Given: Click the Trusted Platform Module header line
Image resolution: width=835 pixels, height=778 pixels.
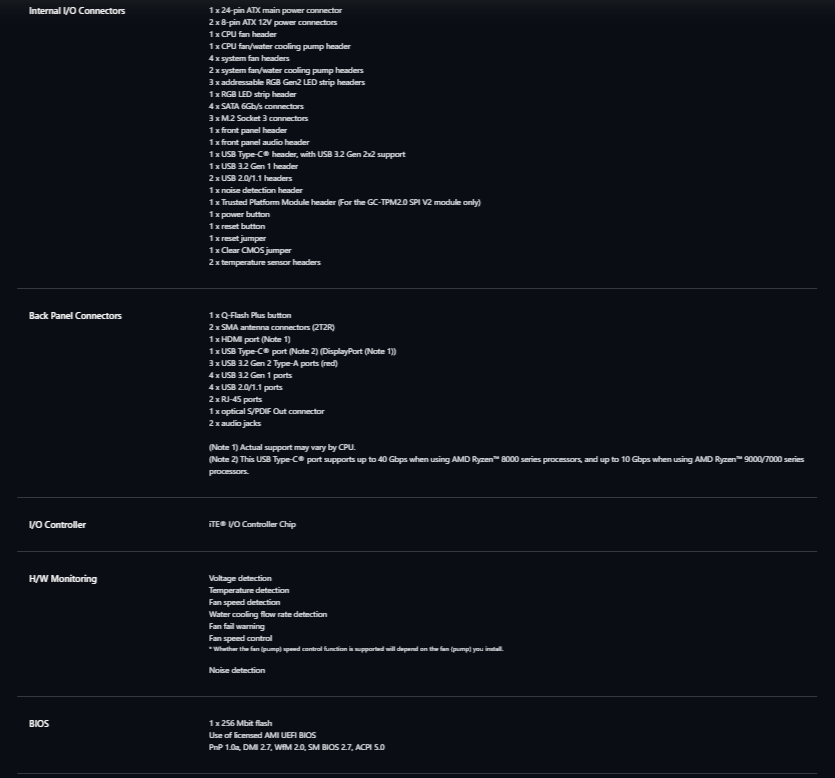Looking at the screenshot, I should pos(345,202).
